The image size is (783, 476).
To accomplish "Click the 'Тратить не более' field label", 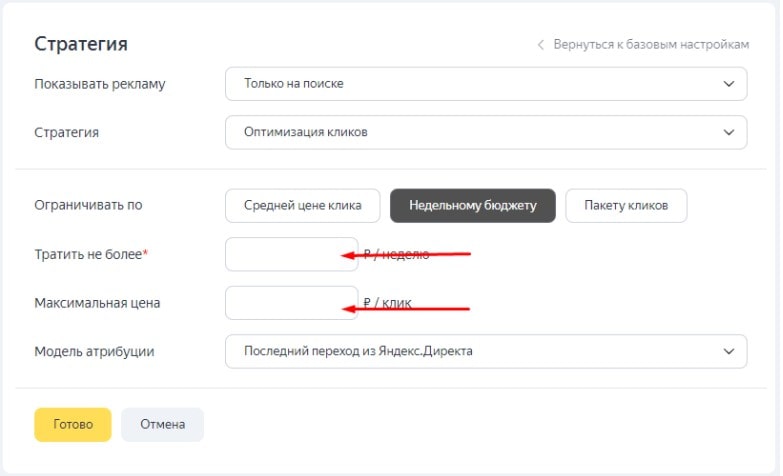I will click(x=90, y=255).
